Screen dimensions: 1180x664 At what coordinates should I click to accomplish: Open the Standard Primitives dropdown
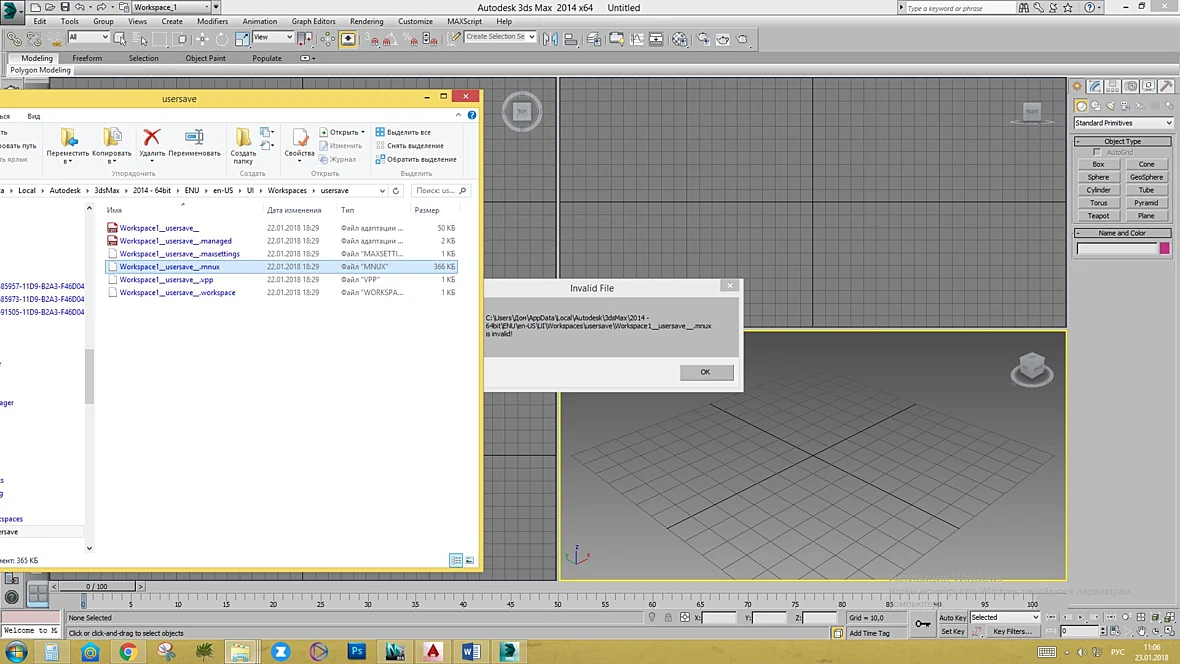pos(1123,123)
